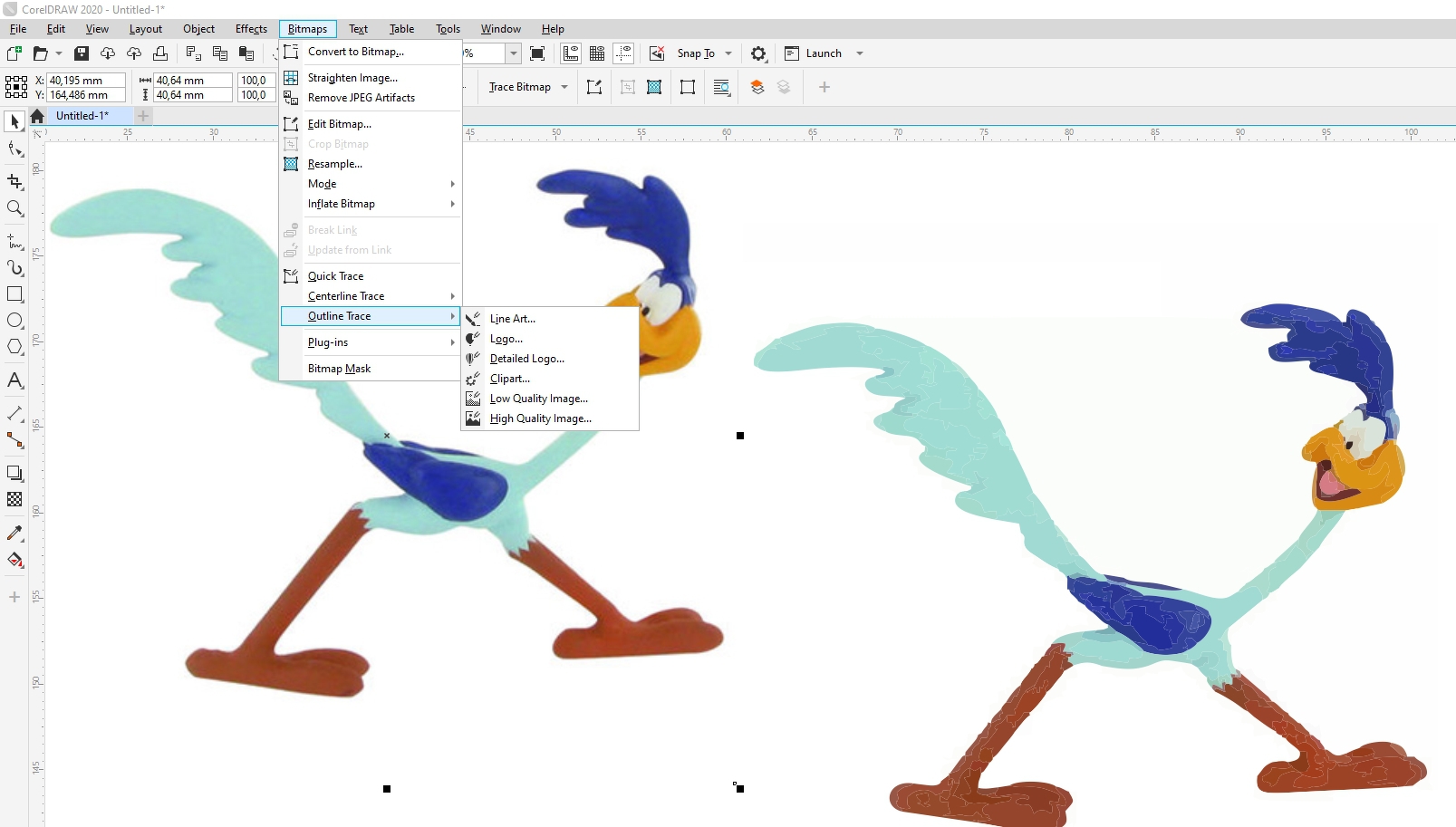The image size is (1456, 827).
Task: Select the Pick tool in toolbox
Action: pos(14,121)
